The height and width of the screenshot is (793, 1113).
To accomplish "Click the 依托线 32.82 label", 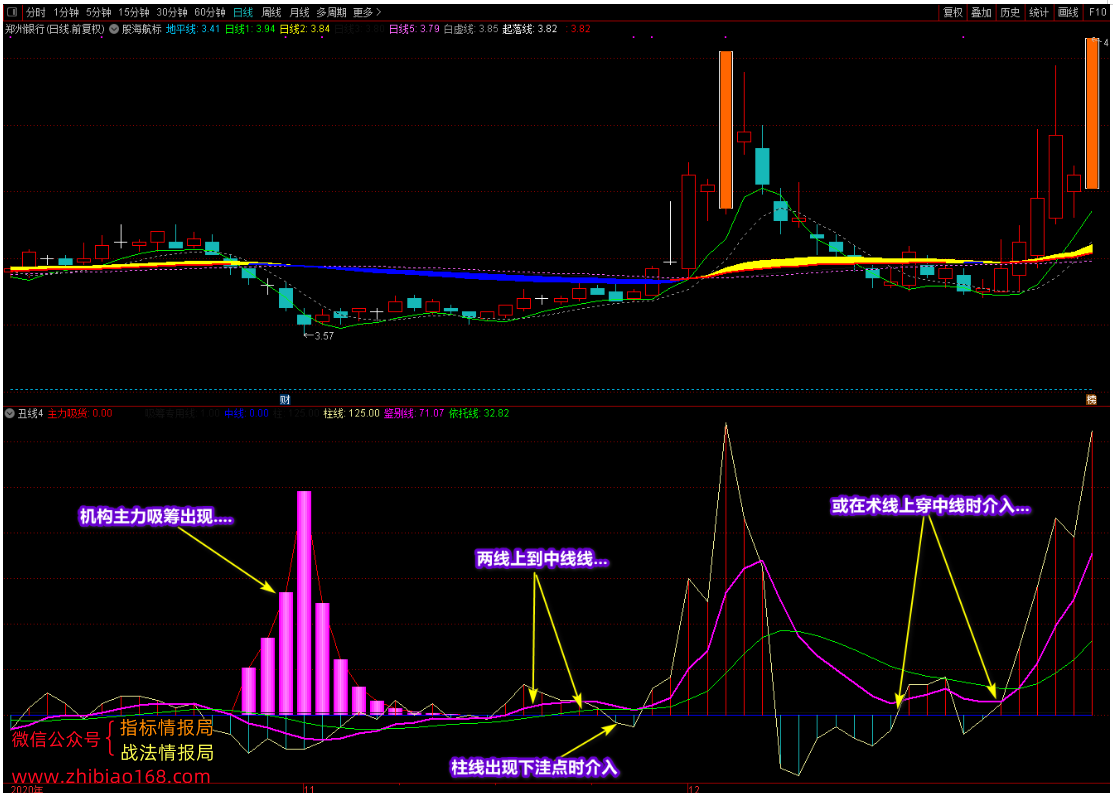I will pyautogui.click(x=479, y=413).
